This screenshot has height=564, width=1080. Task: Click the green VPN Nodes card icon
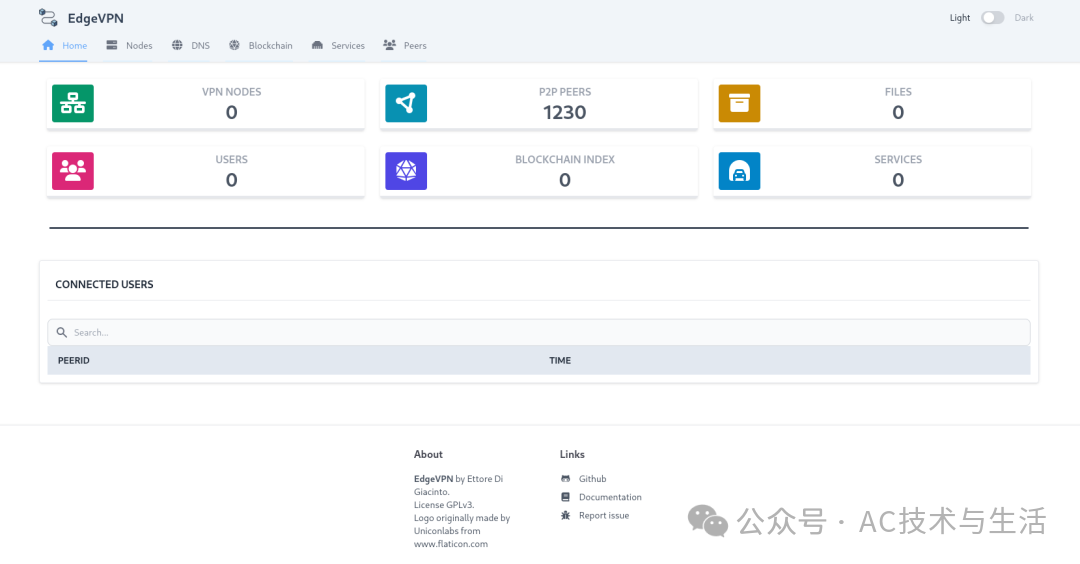pos(73,103)
